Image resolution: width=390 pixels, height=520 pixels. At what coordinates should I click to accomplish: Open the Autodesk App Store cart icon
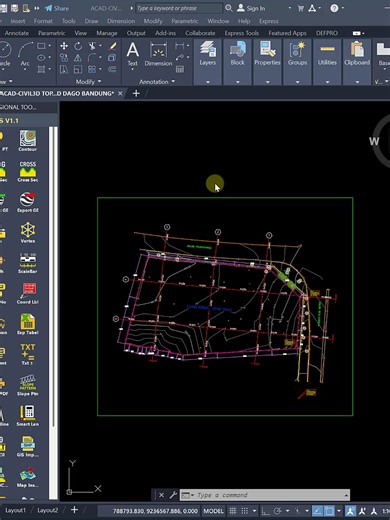[x=301, y=8]
